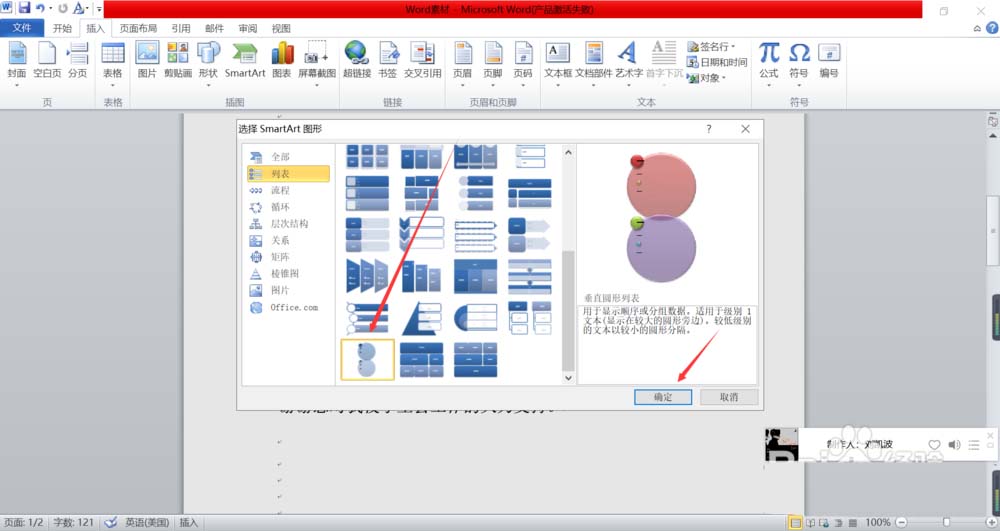Insert a text box (文本框)
Viewport: 1000px width, 531px height.
point(558,62)
